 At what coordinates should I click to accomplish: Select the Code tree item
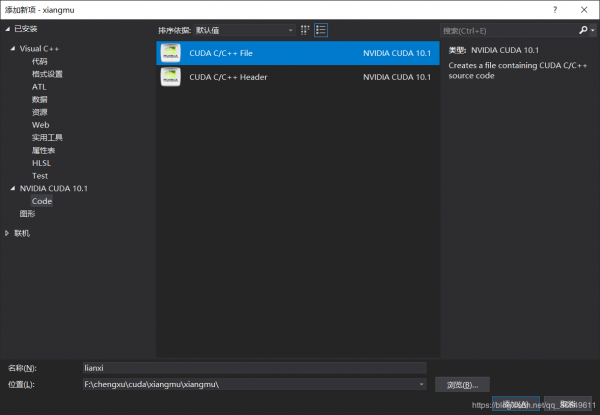click(42, 201)
